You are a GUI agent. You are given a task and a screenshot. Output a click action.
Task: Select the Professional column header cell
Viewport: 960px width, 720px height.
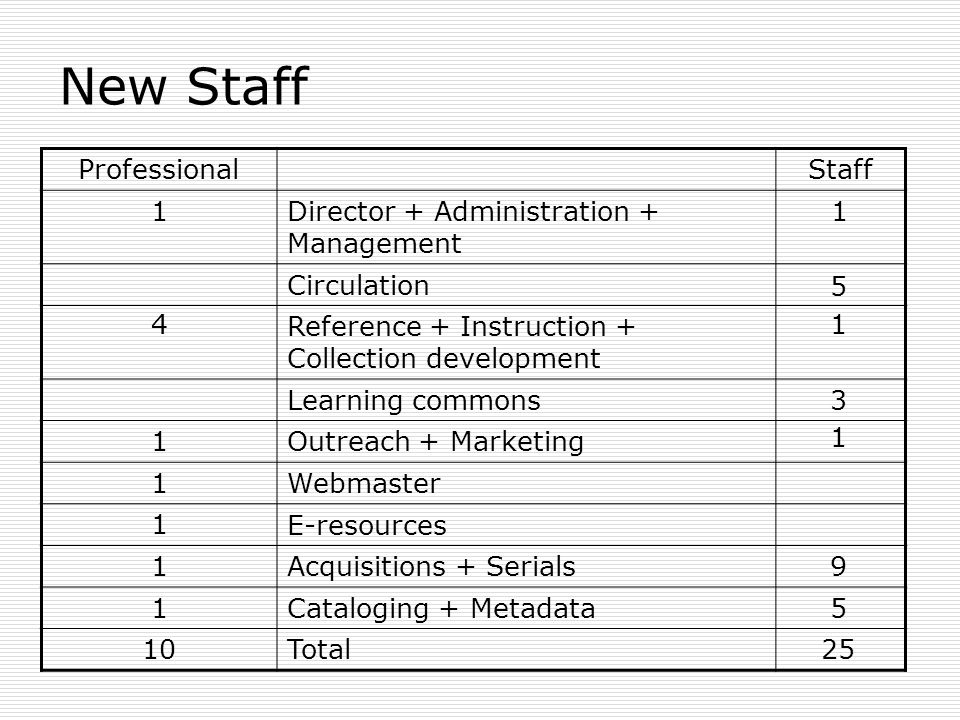(x=159, y=170)
